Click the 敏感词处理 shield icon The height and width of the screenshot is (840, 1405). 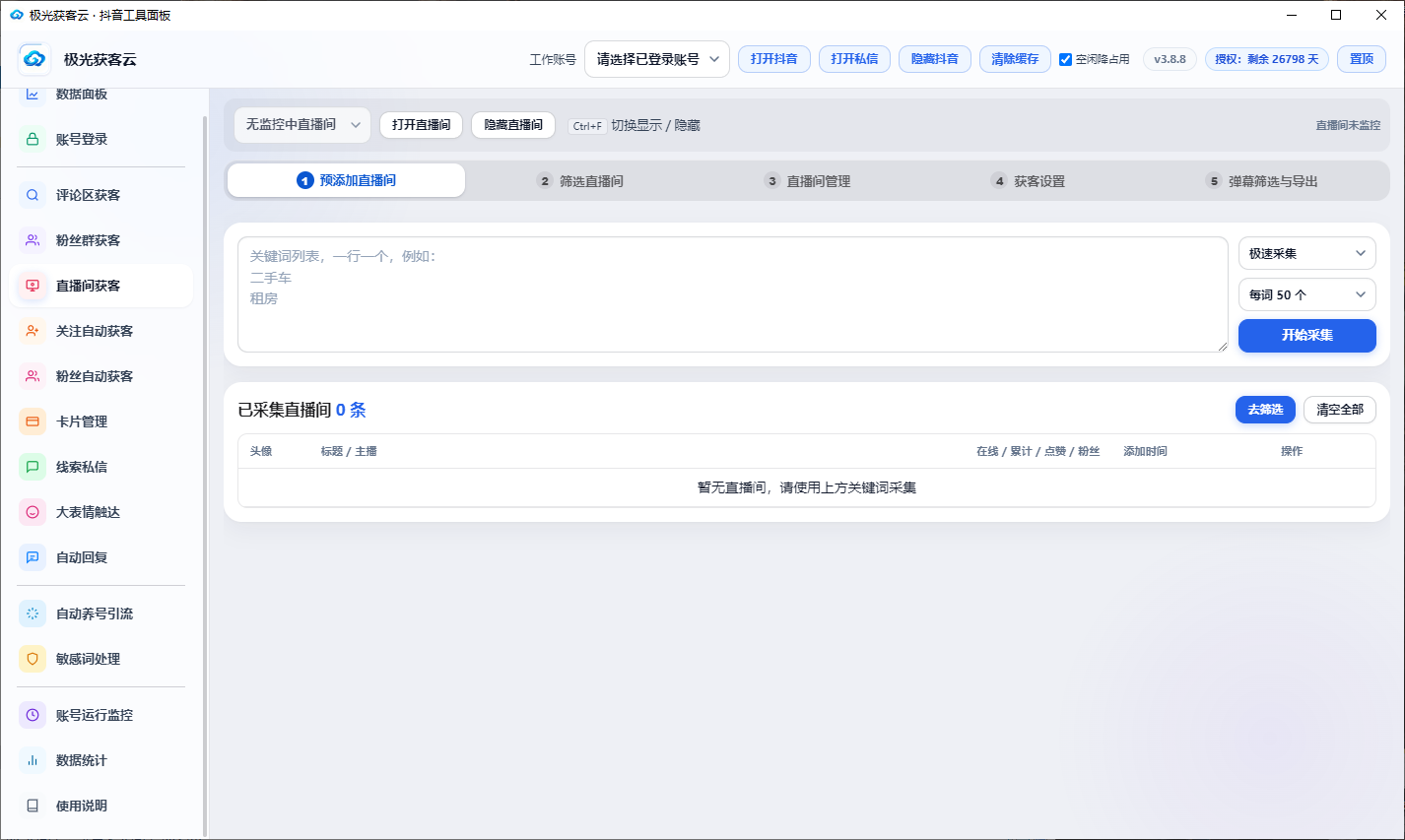click(33, 659)
